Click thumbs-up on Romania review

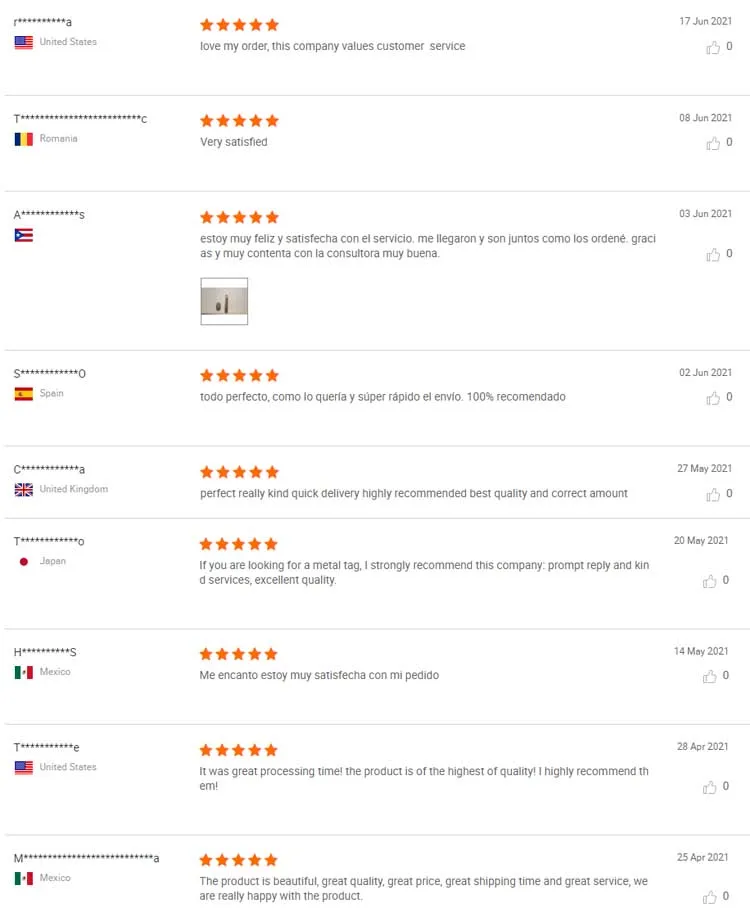pyautogui.click(x=713, y=143)
